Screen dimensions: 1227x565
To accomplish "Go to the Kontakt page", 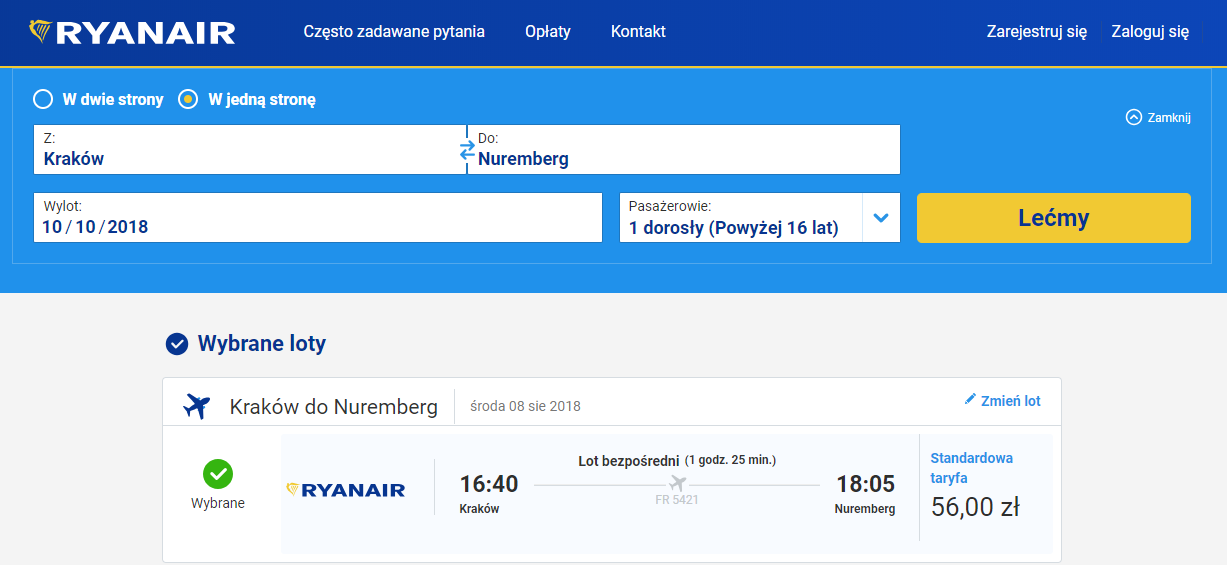I will 638,32.
